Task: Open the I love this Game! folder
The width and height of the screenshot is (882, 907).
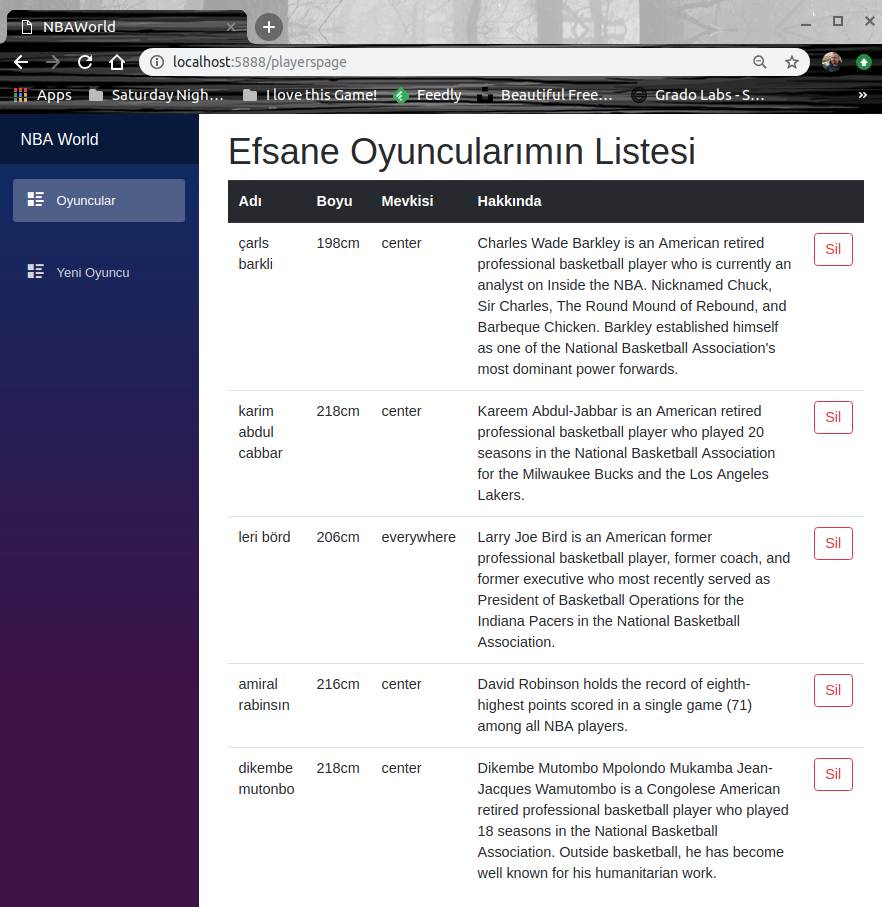Action: click(310, 95)
